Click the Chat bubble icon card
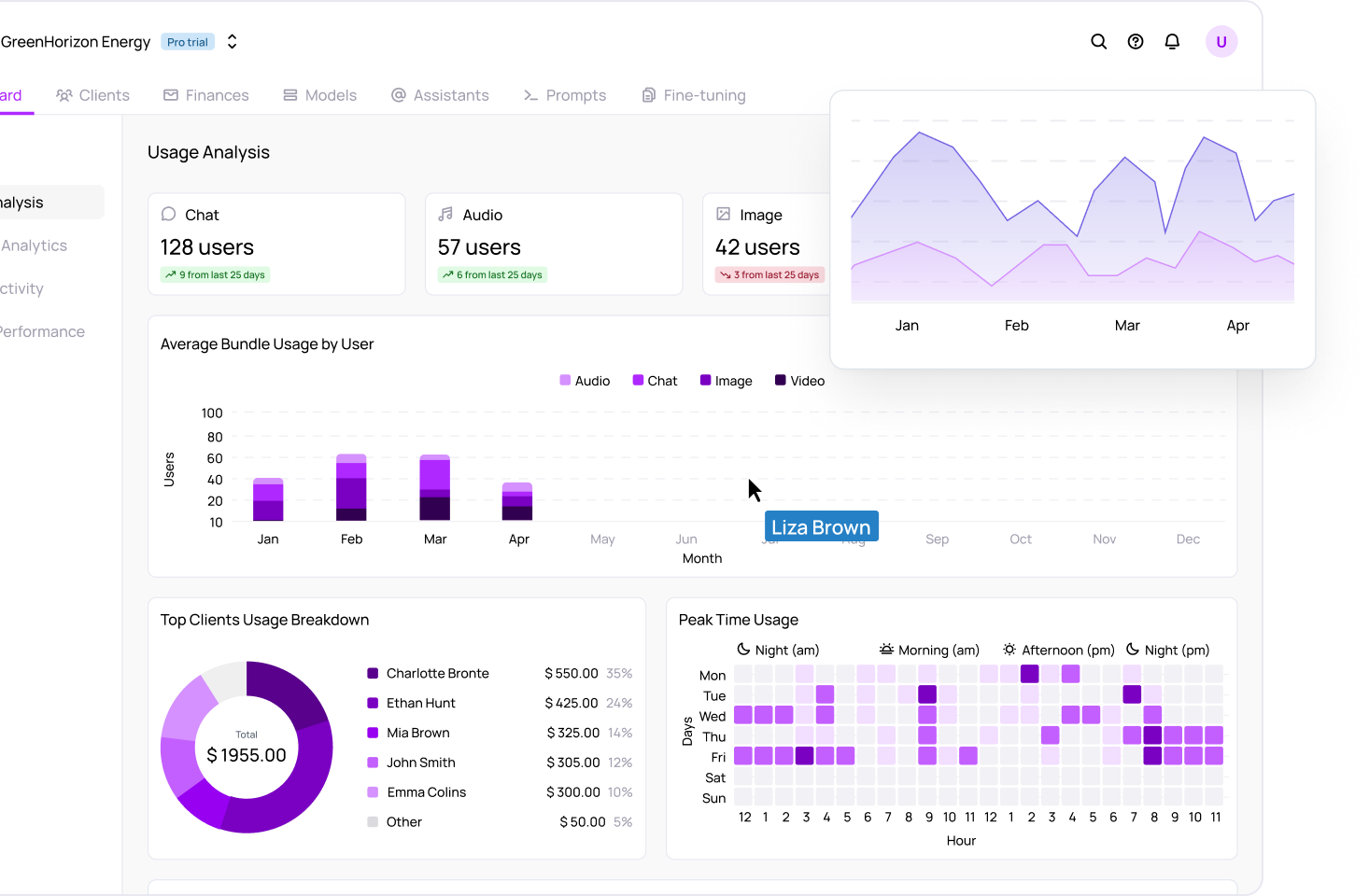 (x=169, y=215)
